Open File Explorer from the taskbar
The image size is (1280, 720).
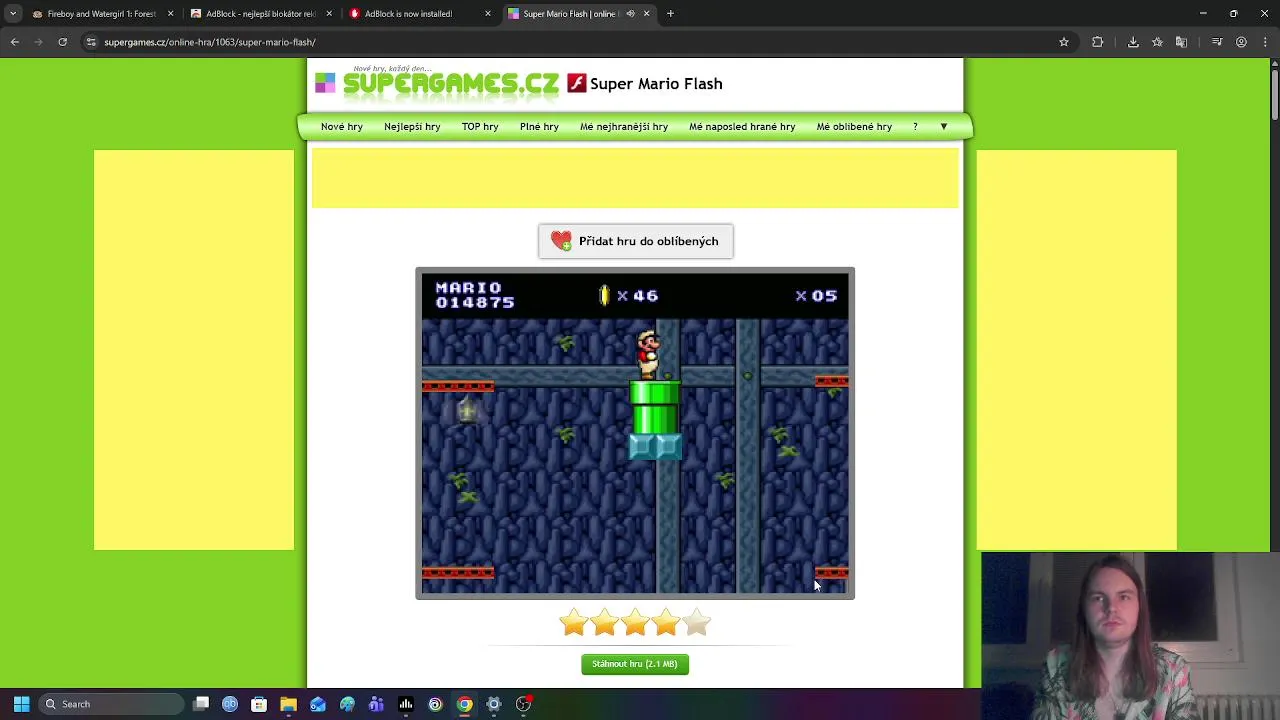pyautogui.click(x=288, y=704)
